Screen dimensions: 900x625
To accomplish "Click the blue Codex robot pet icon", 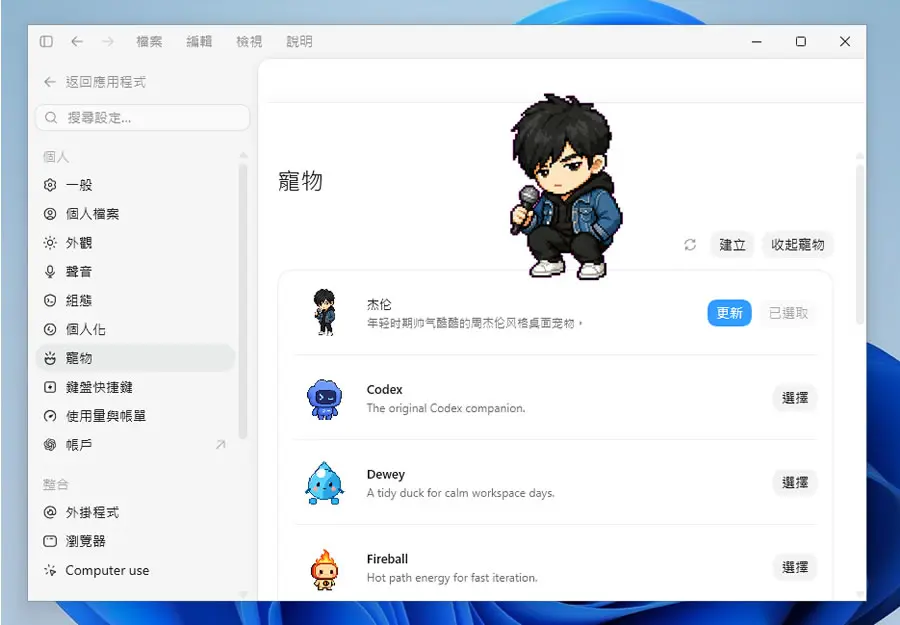I will (324, 398).
